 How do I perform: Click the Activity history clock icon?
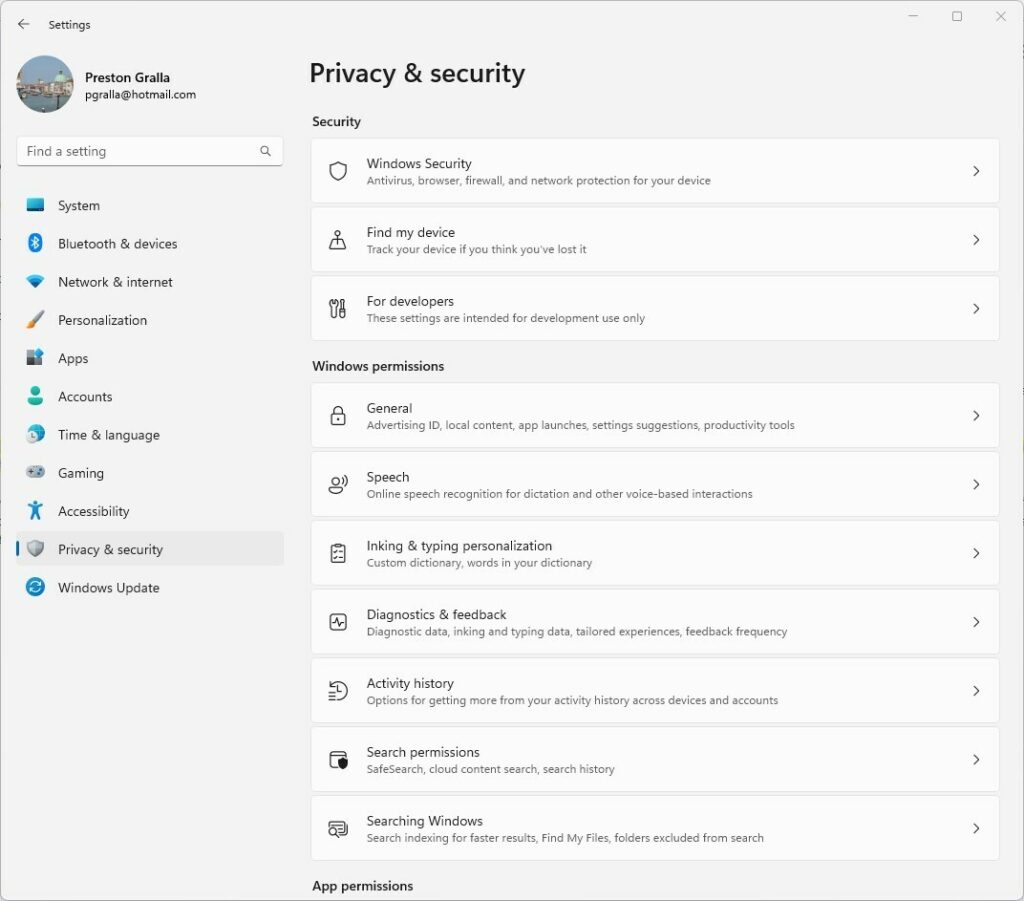338,691
